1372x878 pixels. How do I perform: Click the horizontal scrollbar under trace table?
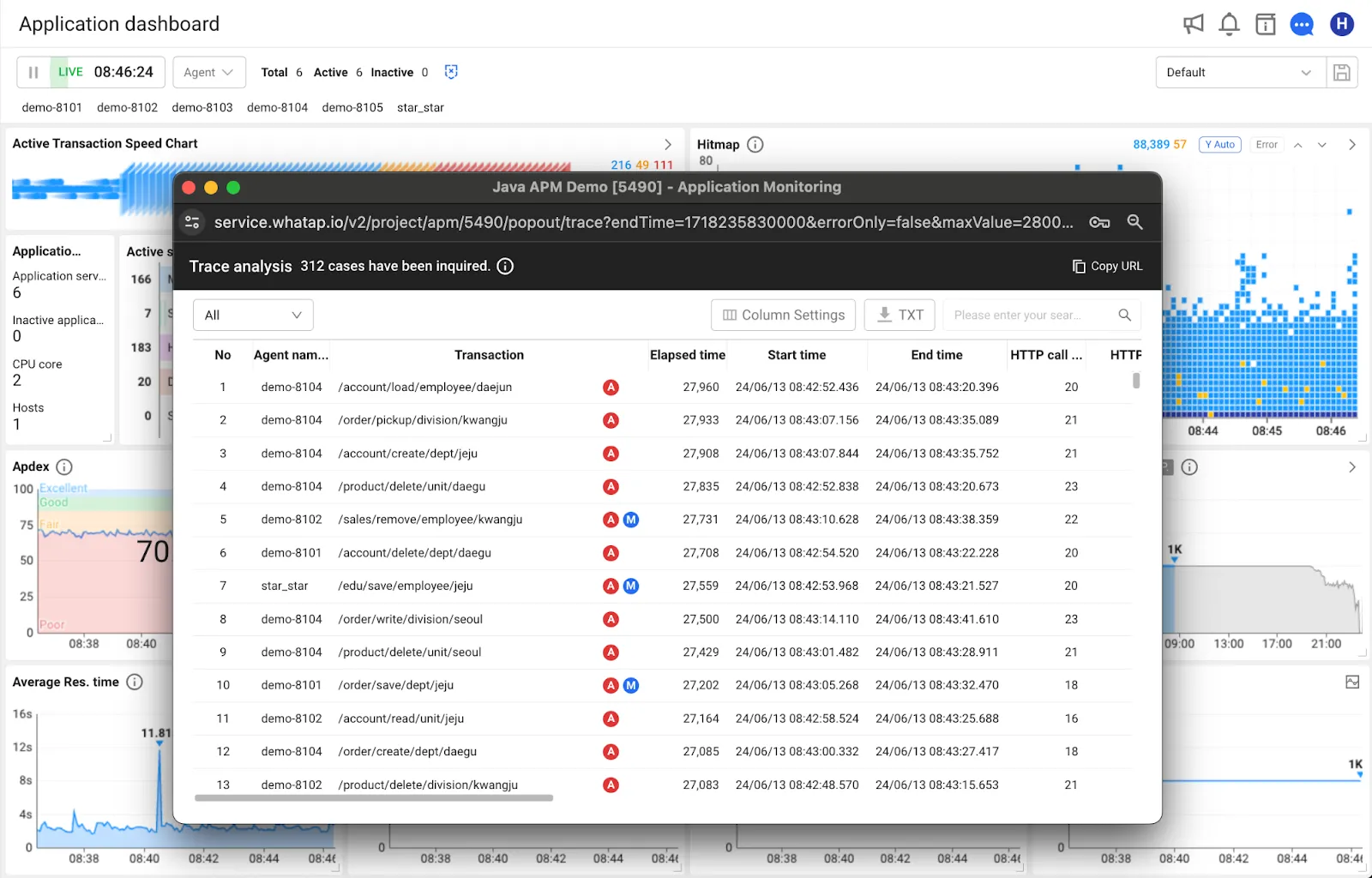(374, 798)
